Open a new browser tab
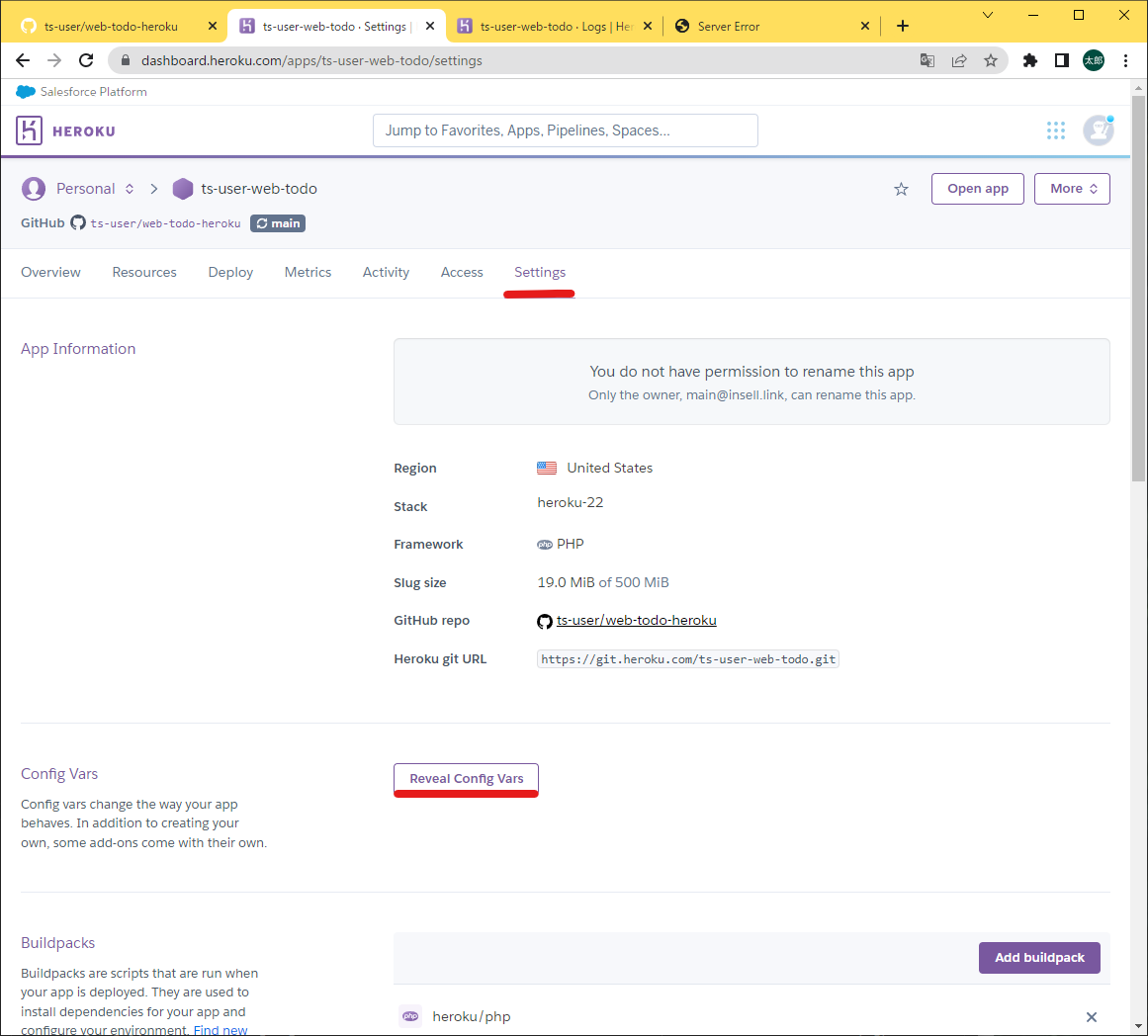Screen dimensions: 1148x1036 point(903,26)
